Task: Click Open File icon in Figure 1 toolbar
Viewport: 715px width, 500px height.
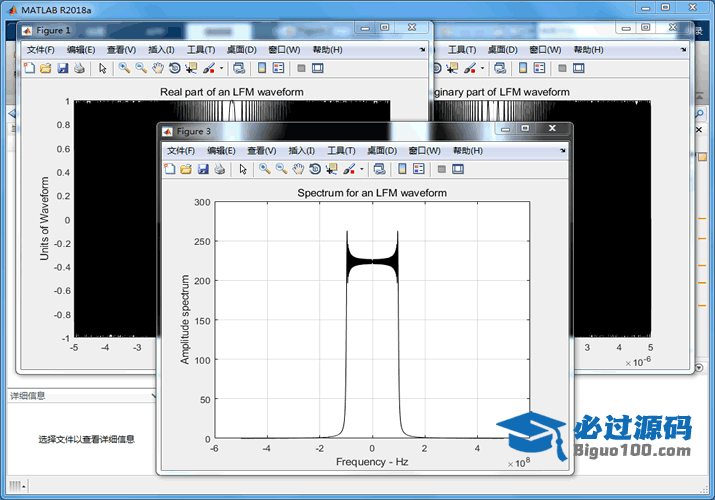Action: pos(45,68)
